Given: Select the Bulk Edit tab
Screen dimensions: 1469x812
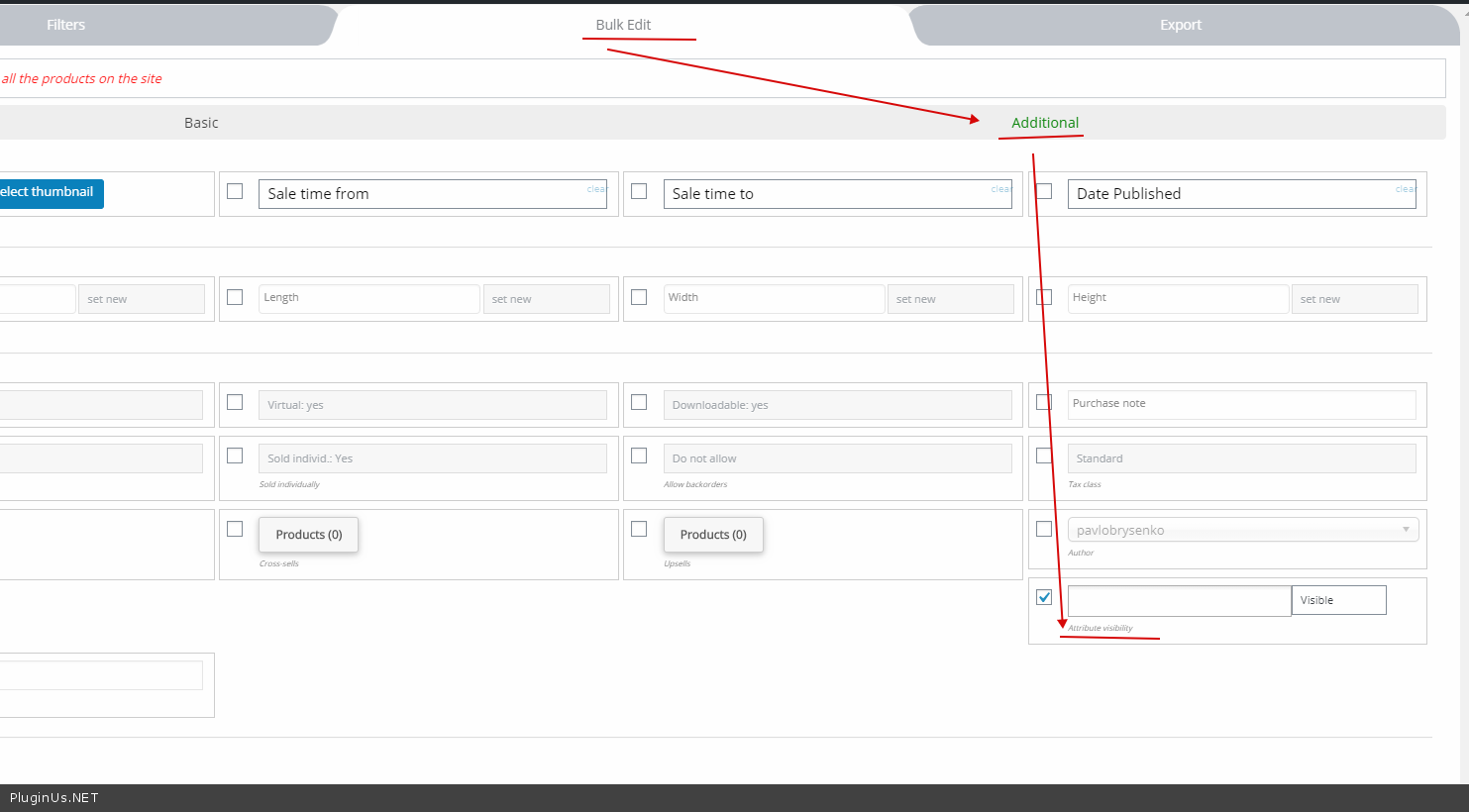Looking at the screenshot, I should [623, 25].
